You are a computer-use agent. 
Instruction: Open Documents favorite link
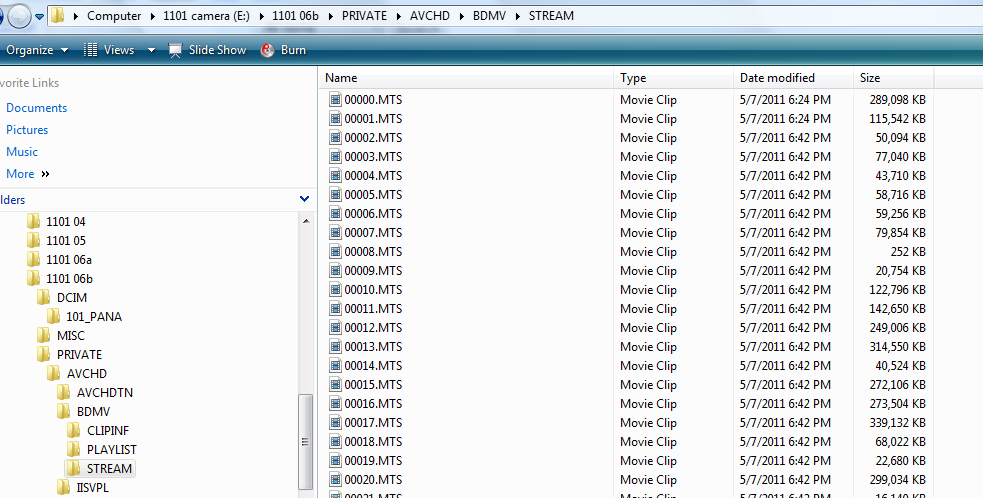[x=36, y=108]
